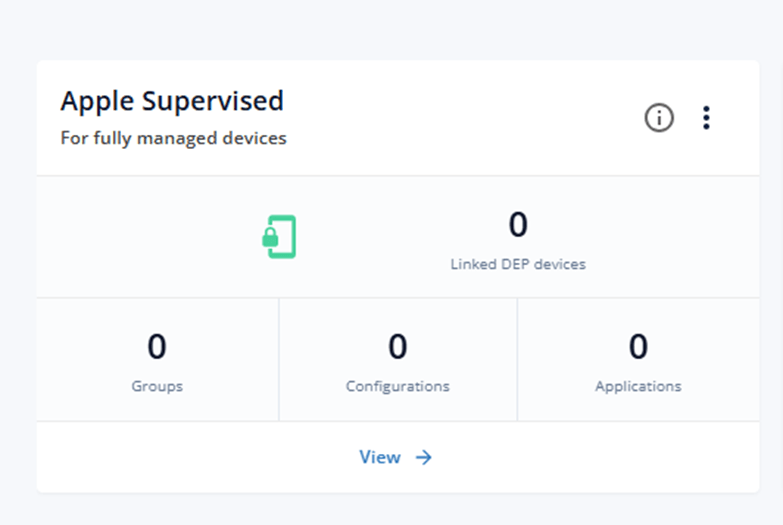The width and height of the screenshot is (783, 525).
Task: Click the View link
Action: coord(380,457)
